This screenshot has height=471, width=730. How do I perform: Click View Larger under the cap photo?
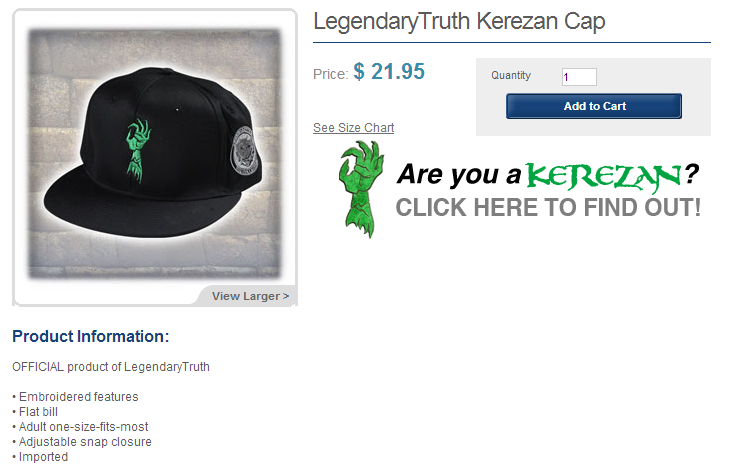(x=250, y=296)
